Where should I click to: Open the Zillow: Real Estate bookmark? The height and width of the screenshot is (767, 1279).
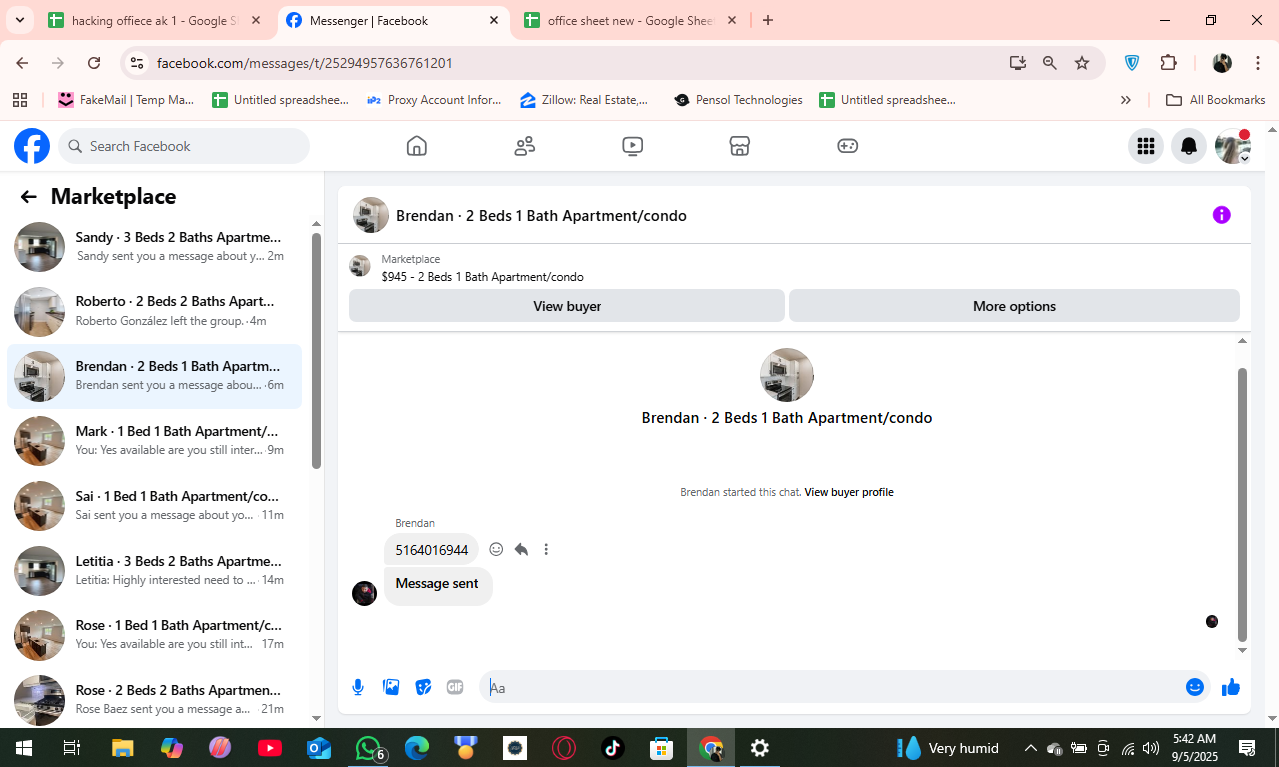click(x=584, y=100)
